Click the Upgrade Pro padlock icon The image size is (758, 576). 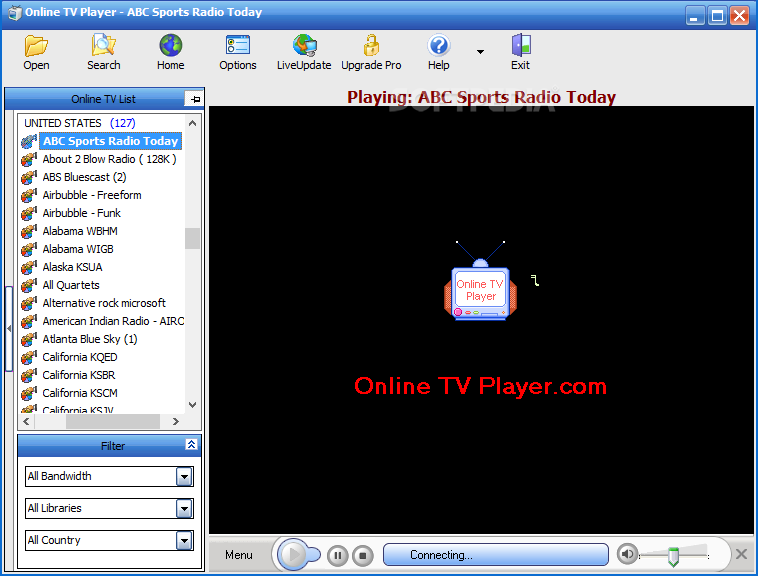pos(371,52)
